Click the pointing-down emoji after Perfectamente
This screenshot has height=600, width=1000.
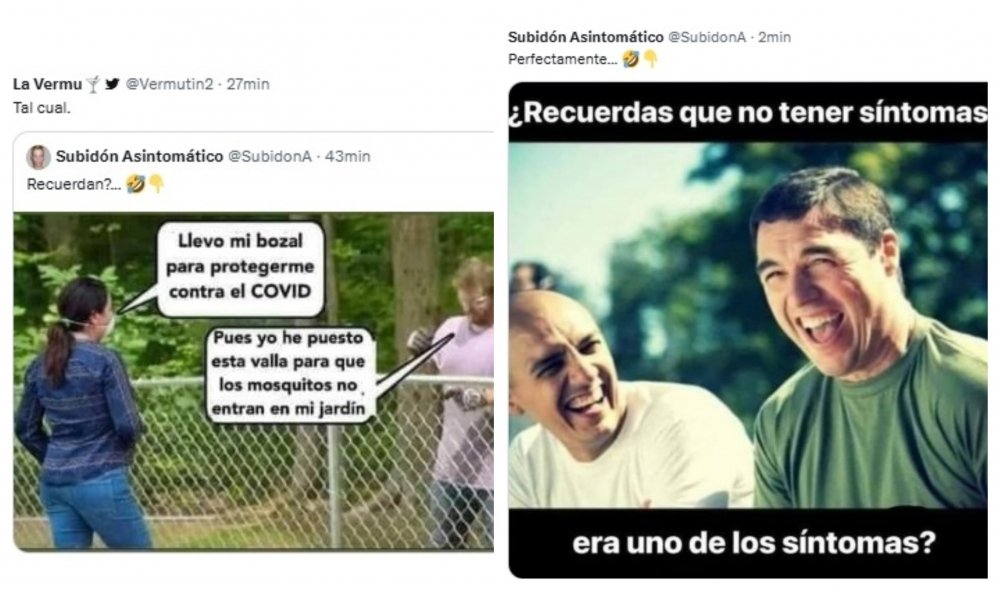[651, 59]
